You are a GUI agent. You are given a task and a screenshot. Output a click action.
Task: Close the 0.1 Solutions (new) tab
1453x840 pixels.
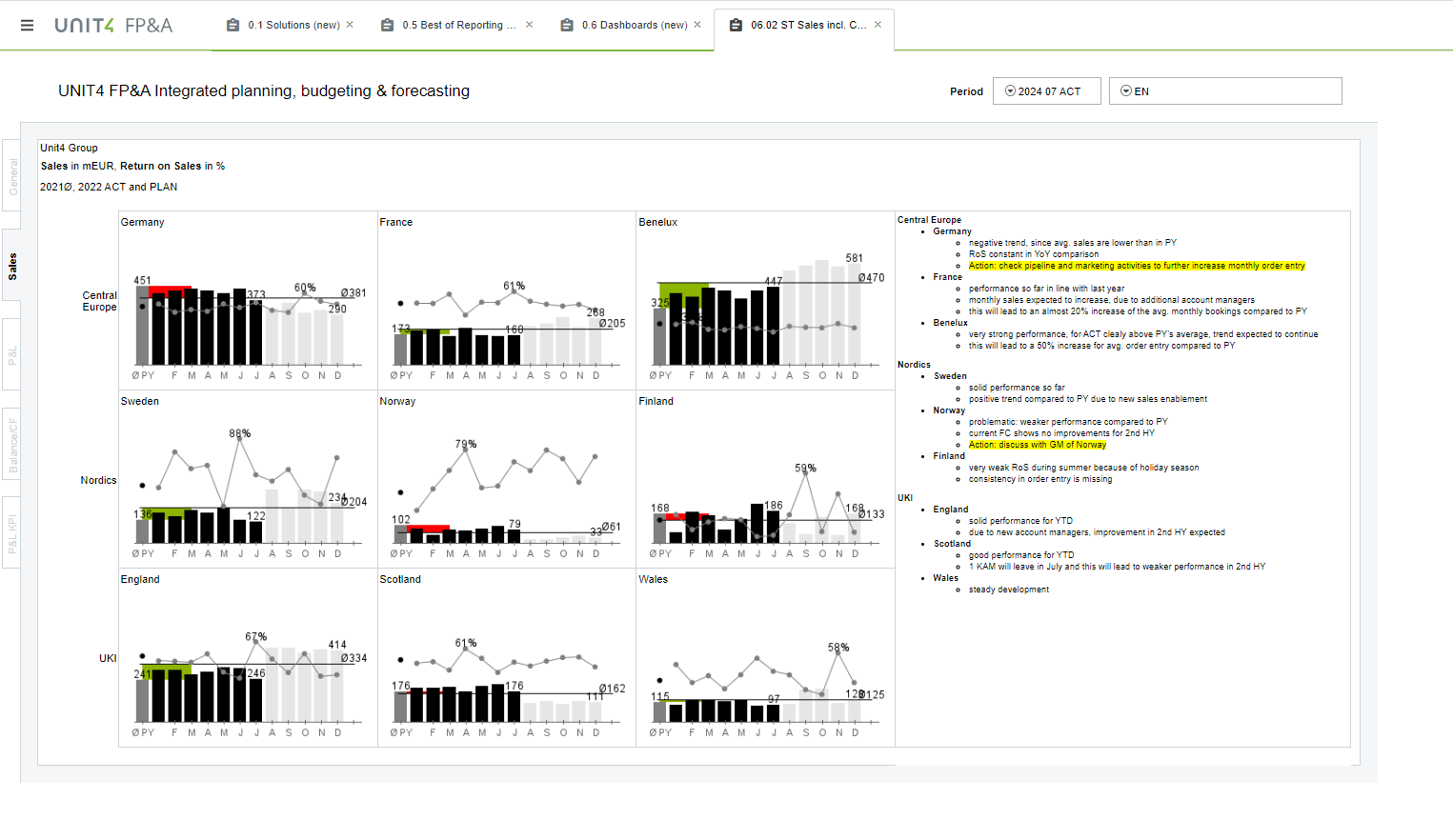[350, 25]
